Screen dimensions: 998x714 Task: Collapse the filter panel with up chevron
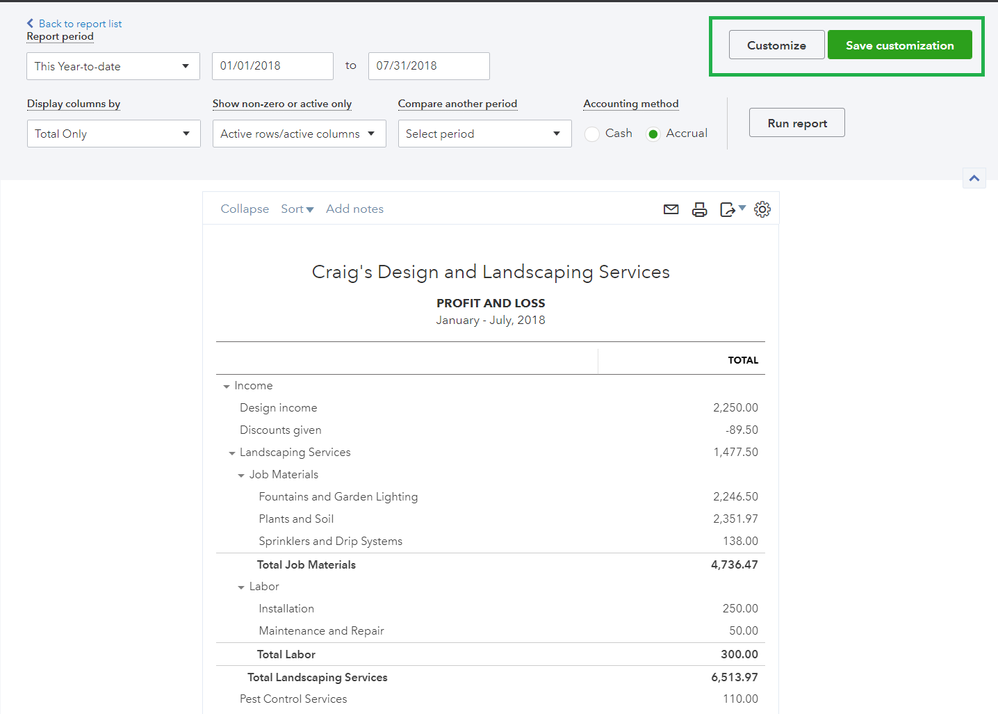tap(974, 177)
